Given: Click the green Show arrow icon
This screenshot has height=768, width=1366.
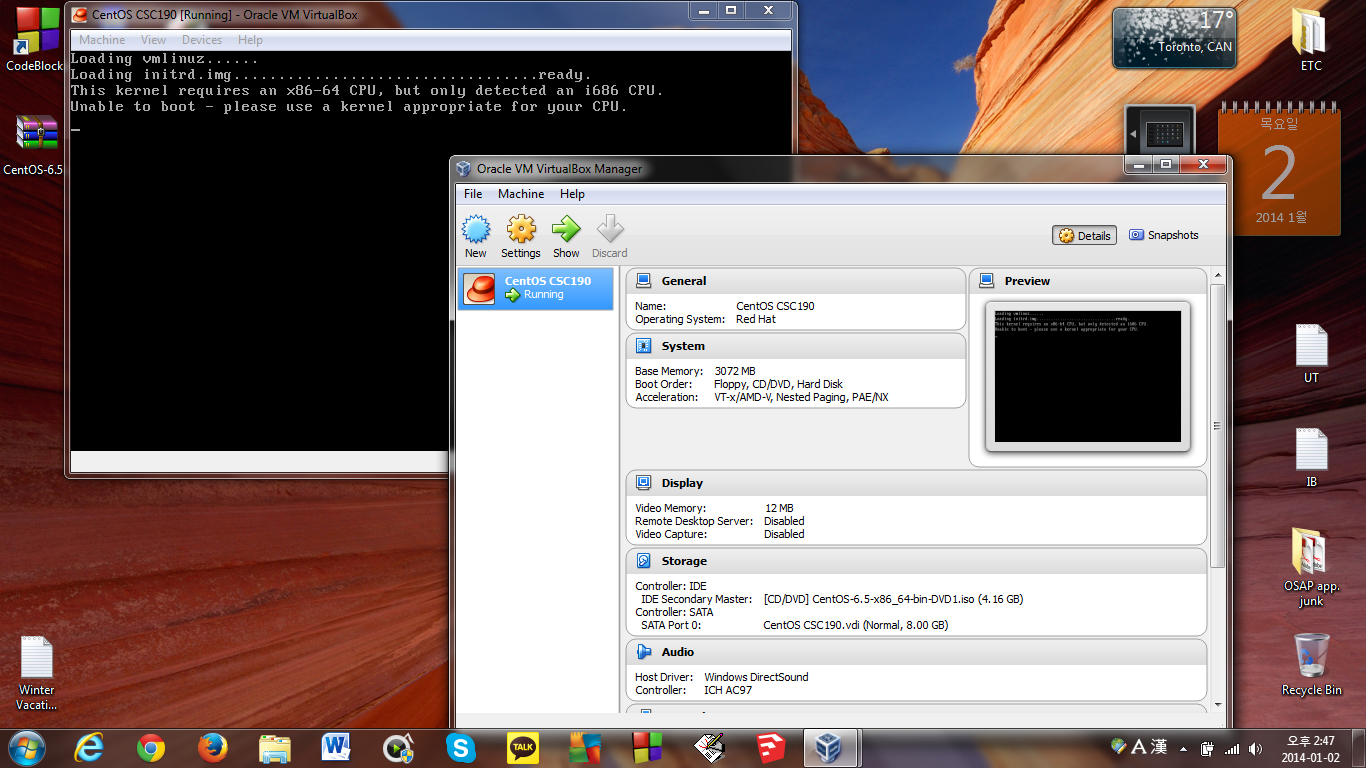Looking at the screenshot, I should tap(566, 230).
